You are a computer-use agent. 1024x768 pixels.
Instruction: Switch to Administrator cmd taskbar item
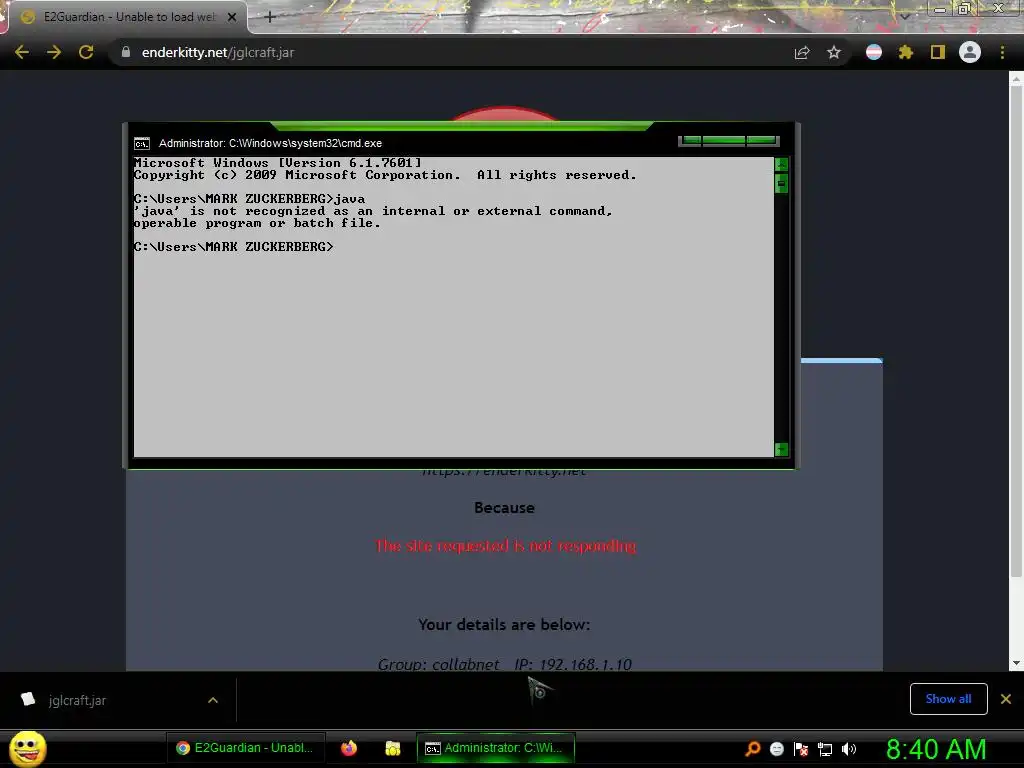tap(495, 748)
